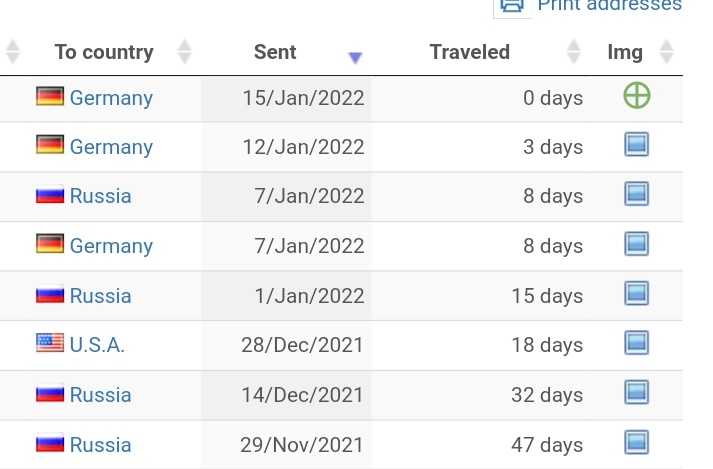Sort by the To country column arrows
Image resolution: width=713 pixels, height=469 pixels.
pyautogui.click(x=184, y=52)
